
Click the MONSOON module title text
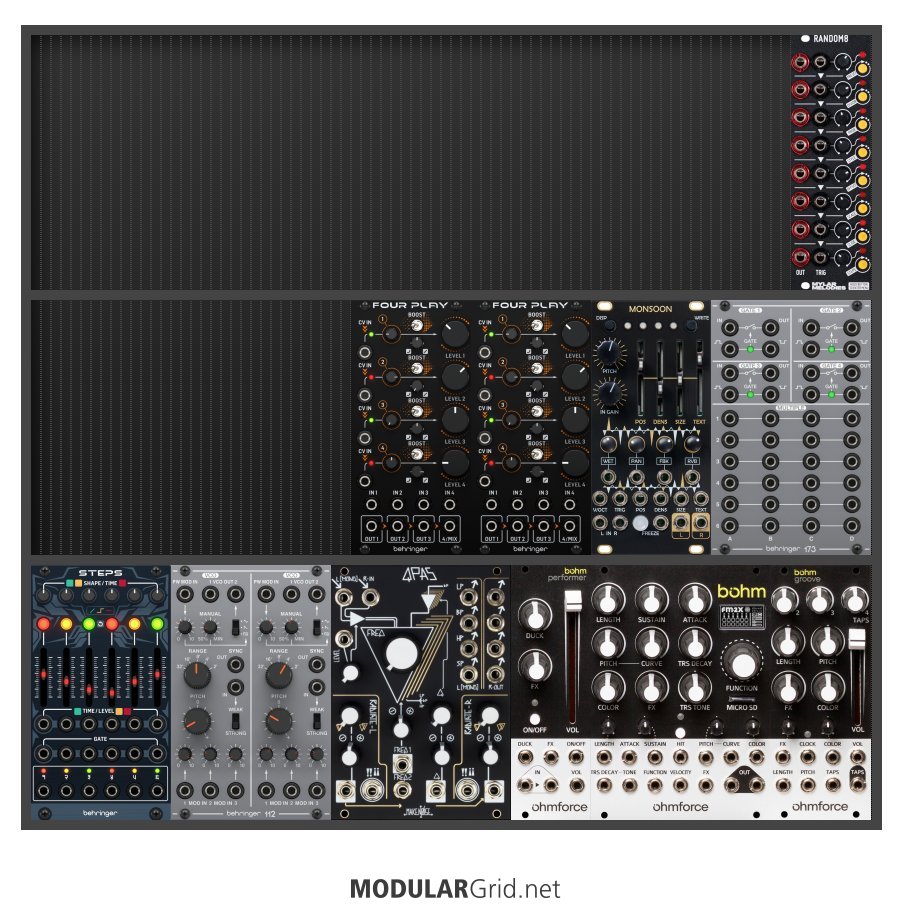(x=650, y=309)
